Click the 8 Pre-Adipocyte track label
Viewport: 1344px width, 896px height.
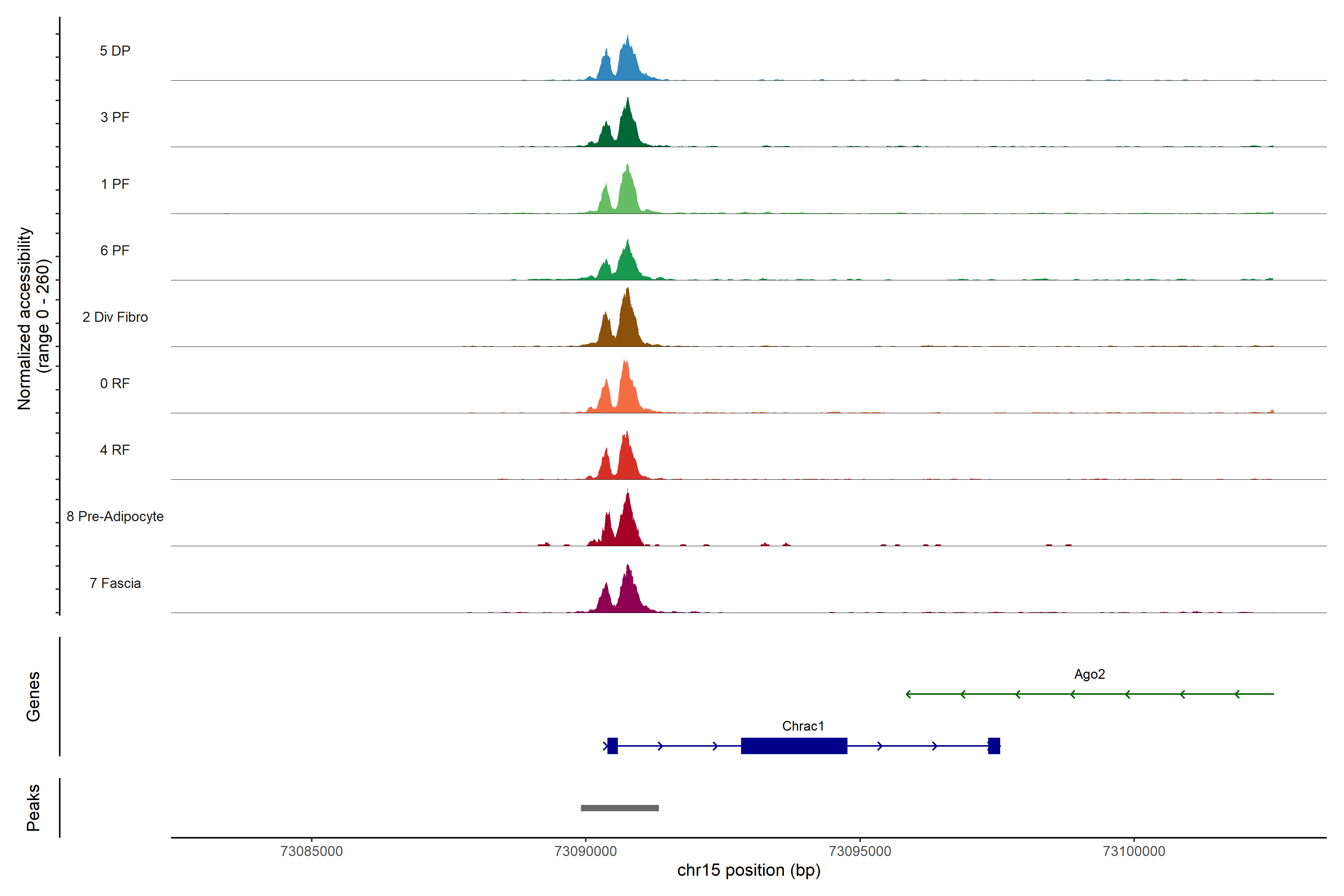(x=115, y=517)
